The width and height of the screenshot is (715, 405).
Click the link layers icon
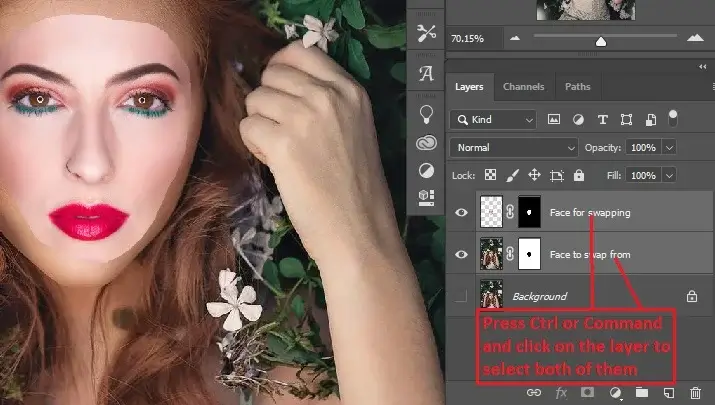tap(534, 393)
